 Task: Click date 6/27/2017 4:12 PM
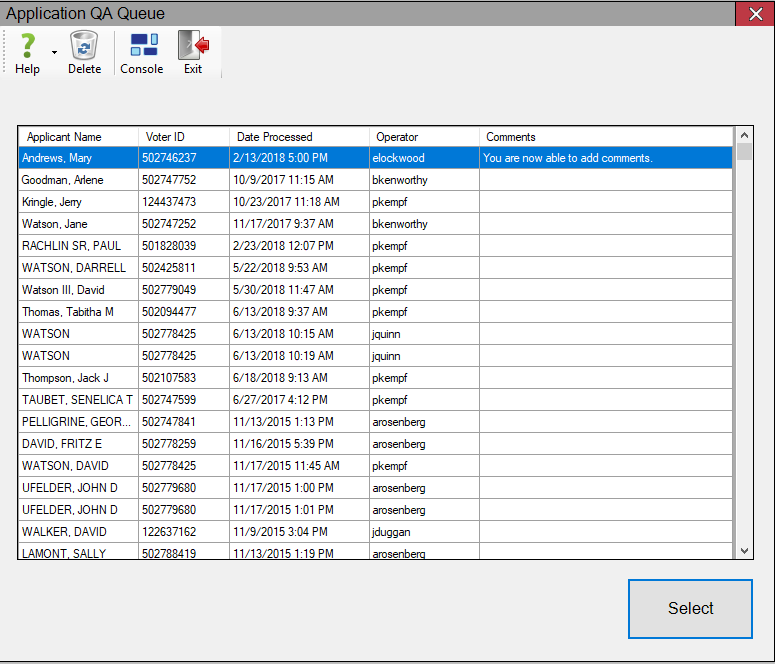280,400
